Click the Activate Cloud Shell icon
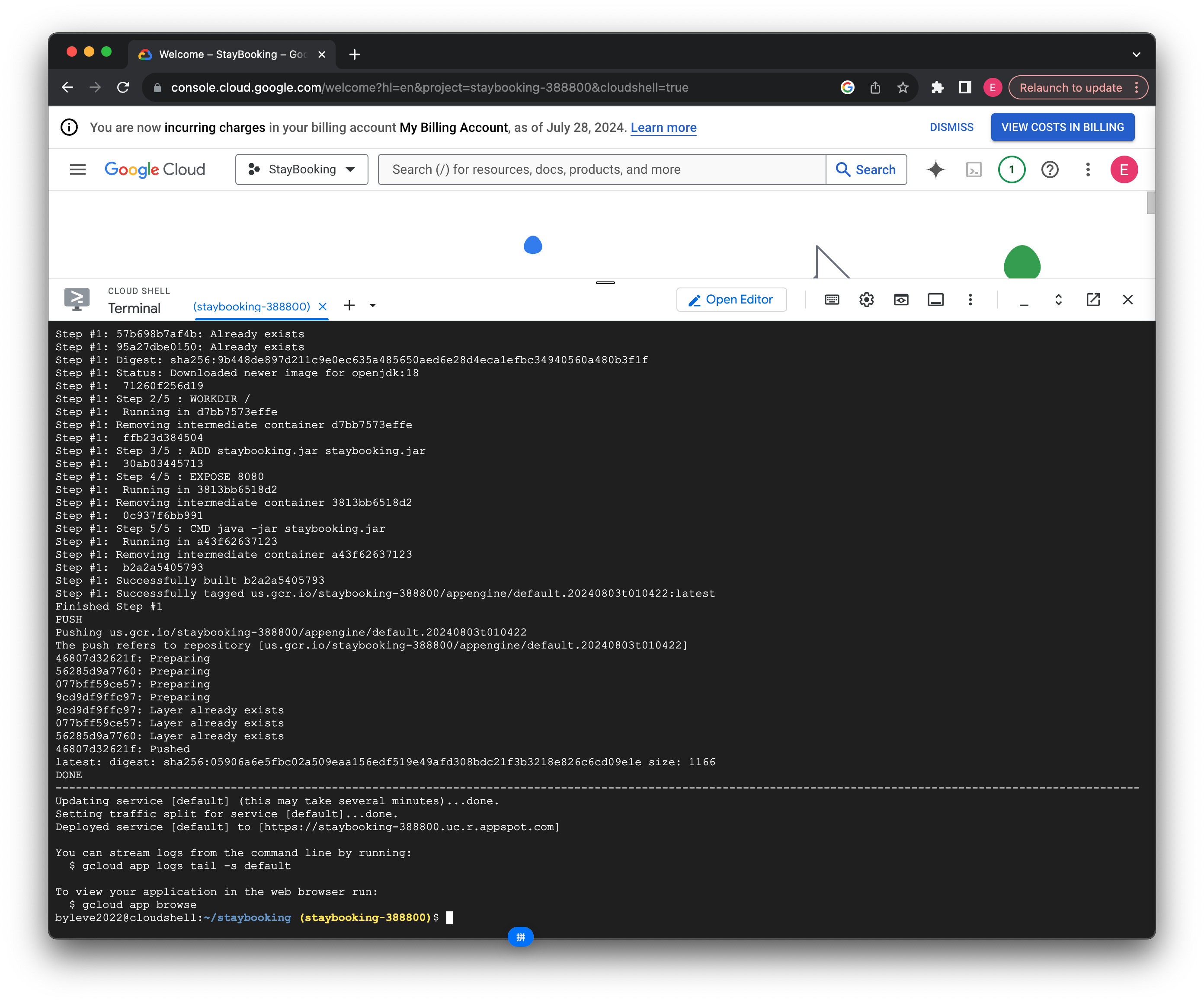 point(973,169)
